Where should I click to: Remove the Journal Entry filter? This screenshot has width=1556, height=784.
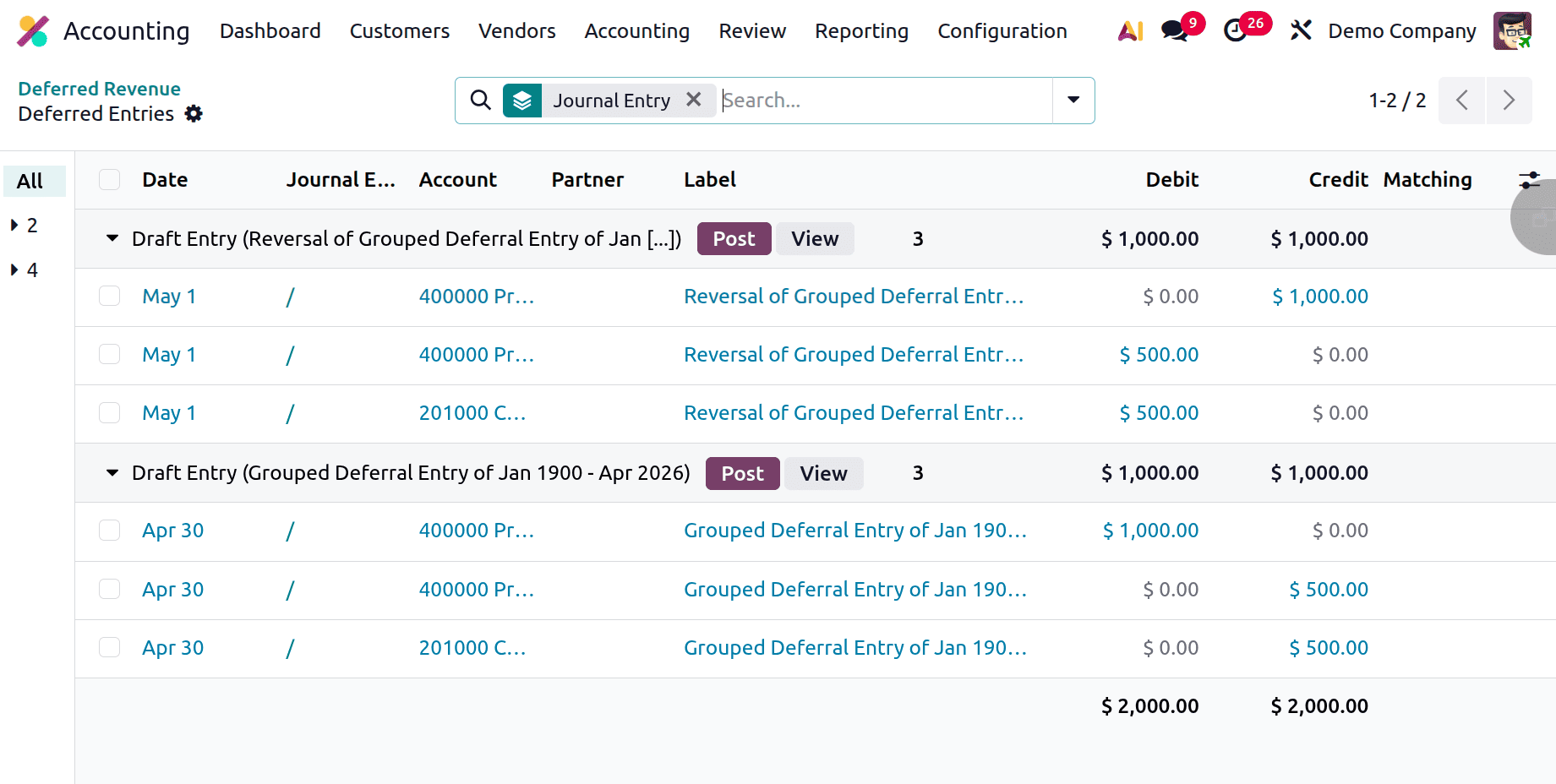(x=693, y=100)
